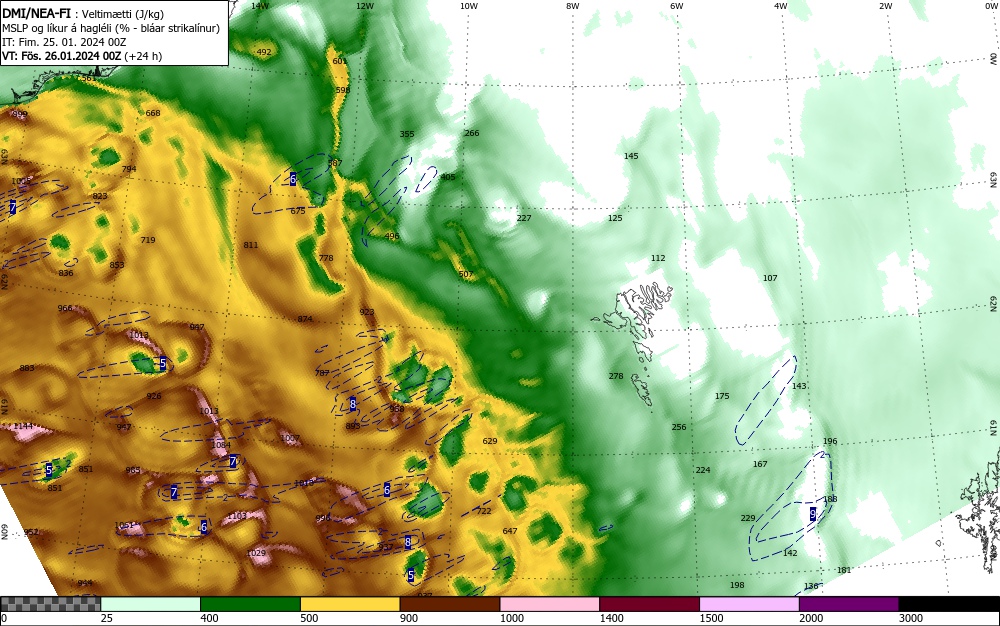This screenshot has height=626, width=1000.
Task: Select the legend value 1400
Action: pyautogui.click(x=611, y=618)
